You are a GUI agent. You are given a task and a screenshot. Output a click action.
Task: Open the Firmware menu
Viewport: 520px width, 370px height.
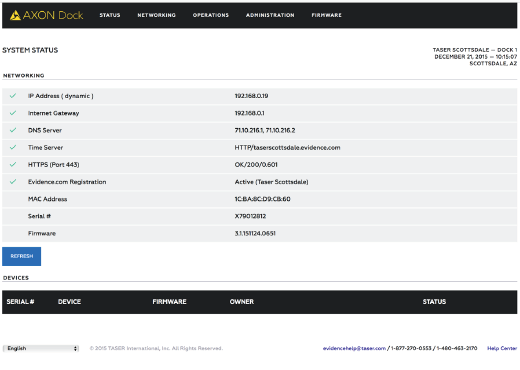click(x=326, y=15)
